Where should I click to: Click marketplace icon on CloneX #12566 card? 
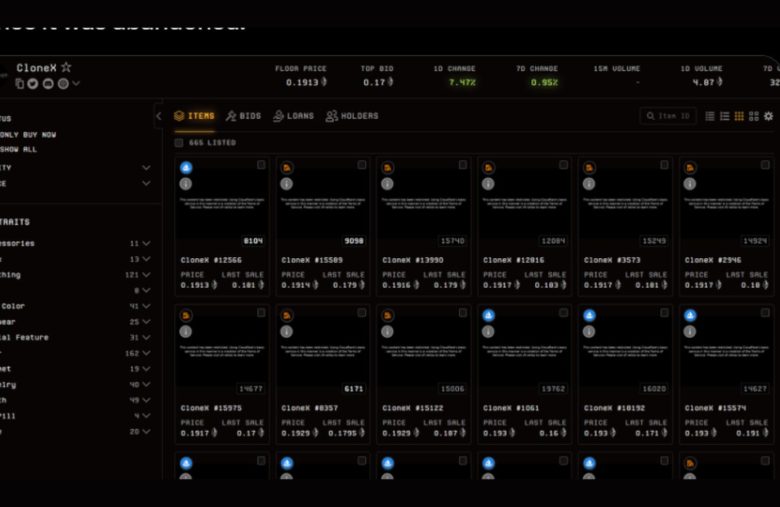point(186,168)
